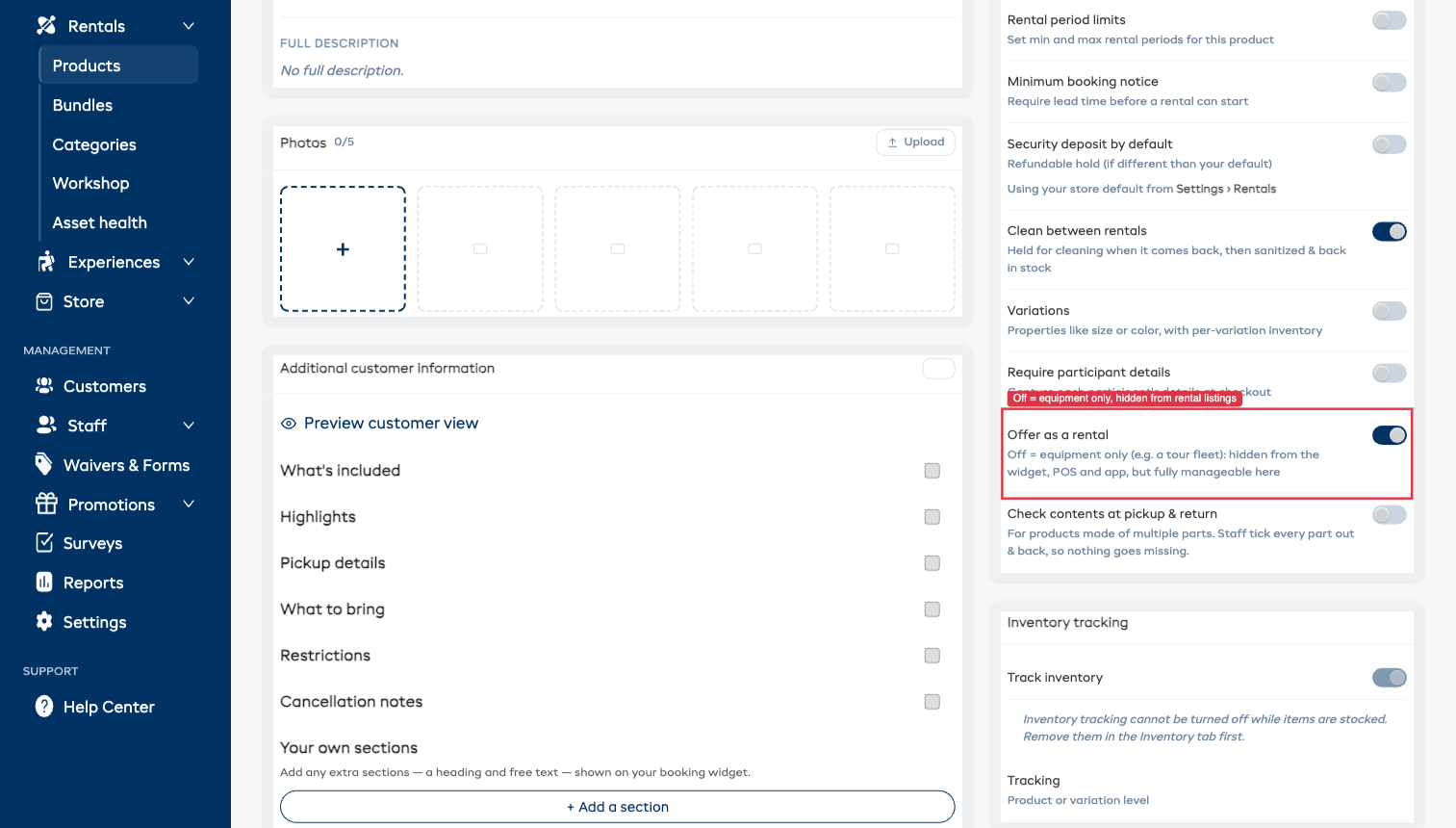Click the Surveys checkmark icon
The height and width of the screenshot is (828, 1456).
(x=44, y=543)
